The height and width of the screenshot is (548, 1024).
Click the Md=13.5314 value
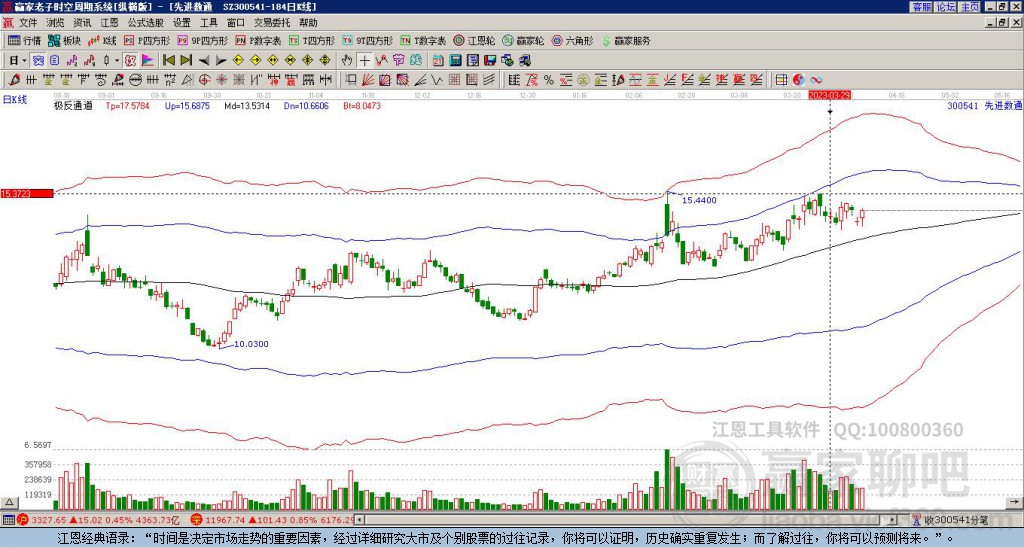[247, 105]
